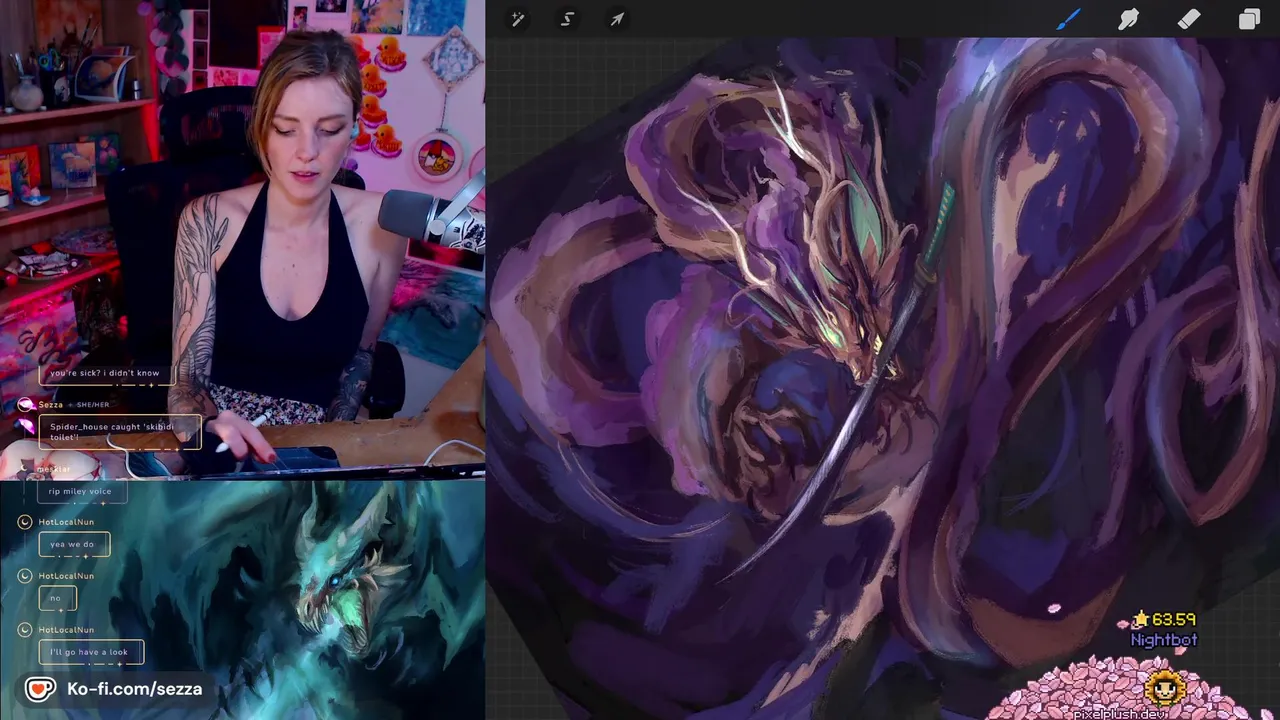1280x720 pixels.
Task: Click the 63.59 star score
Action: coord(1164,619)
